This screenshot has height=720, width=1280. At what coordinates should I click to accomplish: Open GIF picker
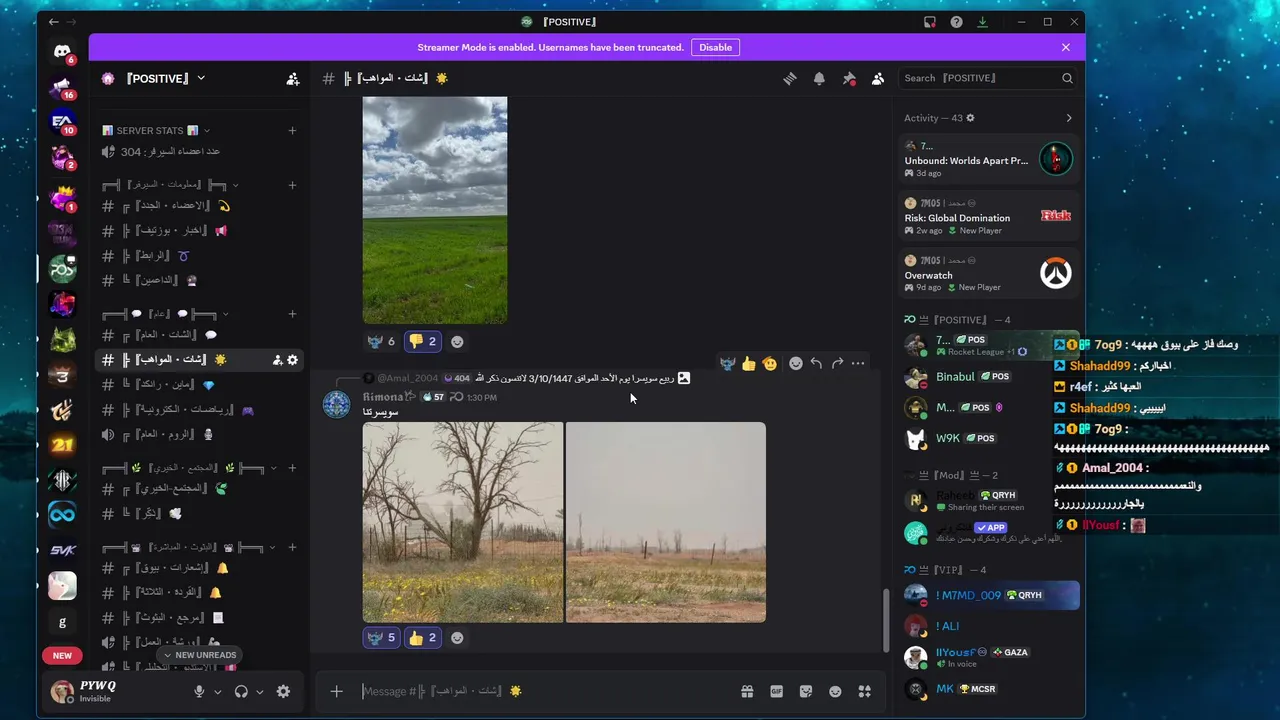[776, 691]
